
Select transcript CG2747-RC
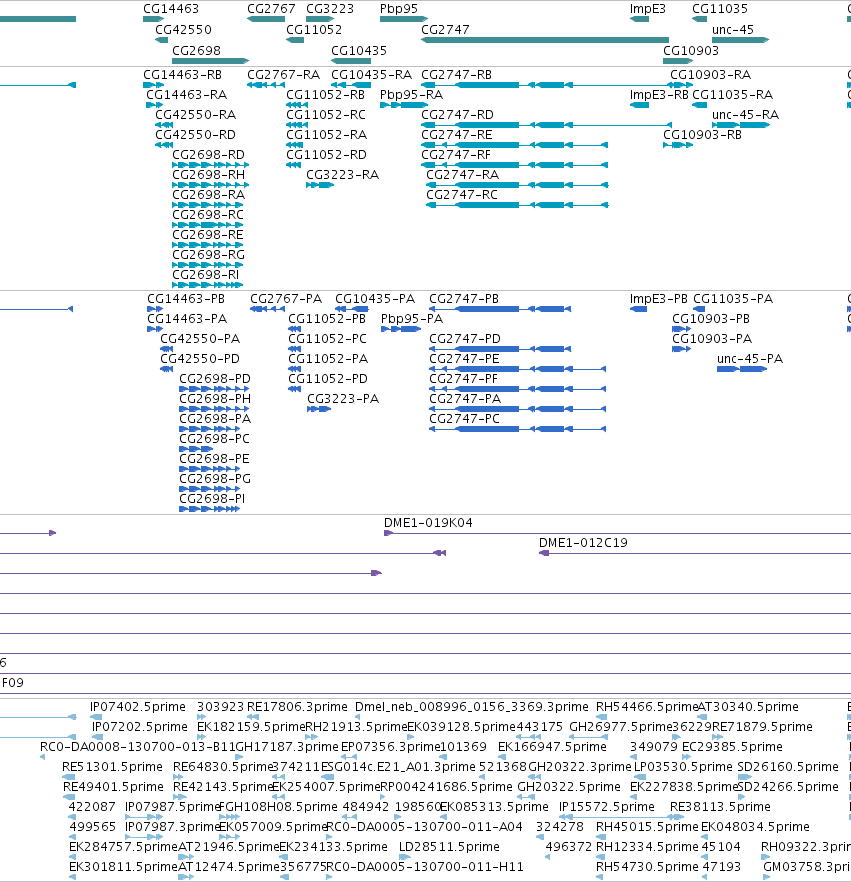pos(462,195)
